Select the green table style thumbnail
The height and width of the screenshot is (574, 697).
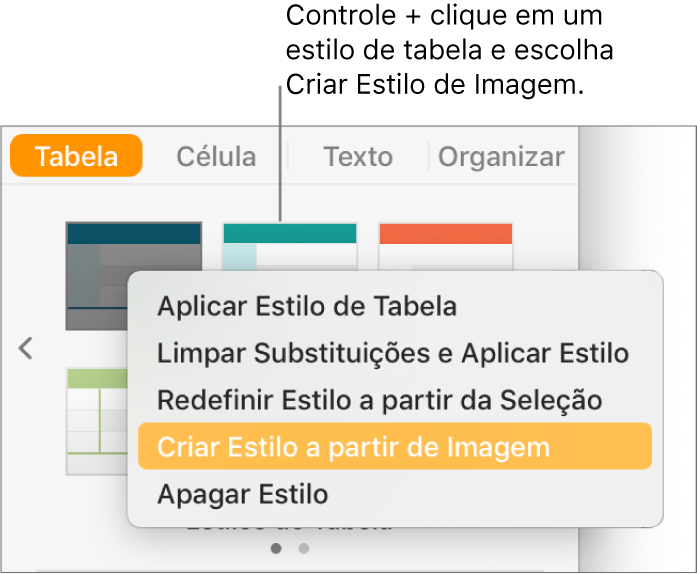pos(97,420)
